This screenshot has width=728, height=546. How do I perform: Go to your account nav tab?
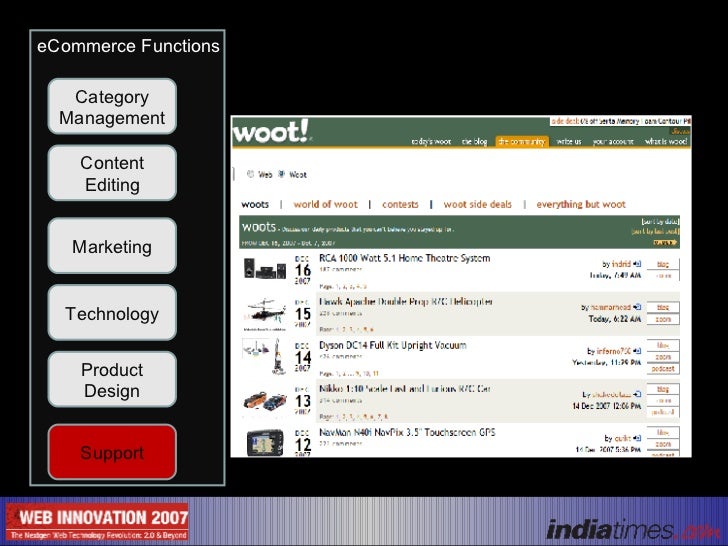click(x=613, y=141)
